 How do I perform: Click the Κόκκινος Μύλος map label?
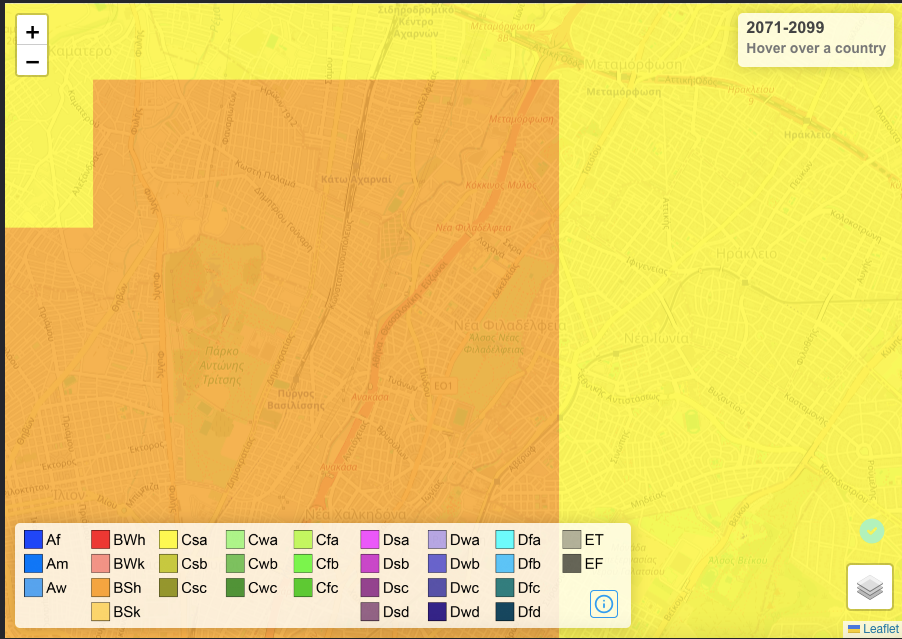tap(500, 185)
